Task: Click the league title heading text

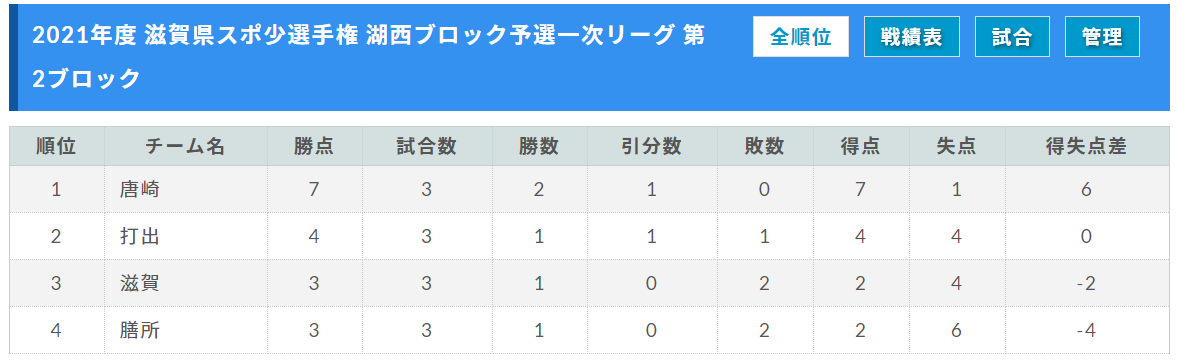Action: click(369, 57)
